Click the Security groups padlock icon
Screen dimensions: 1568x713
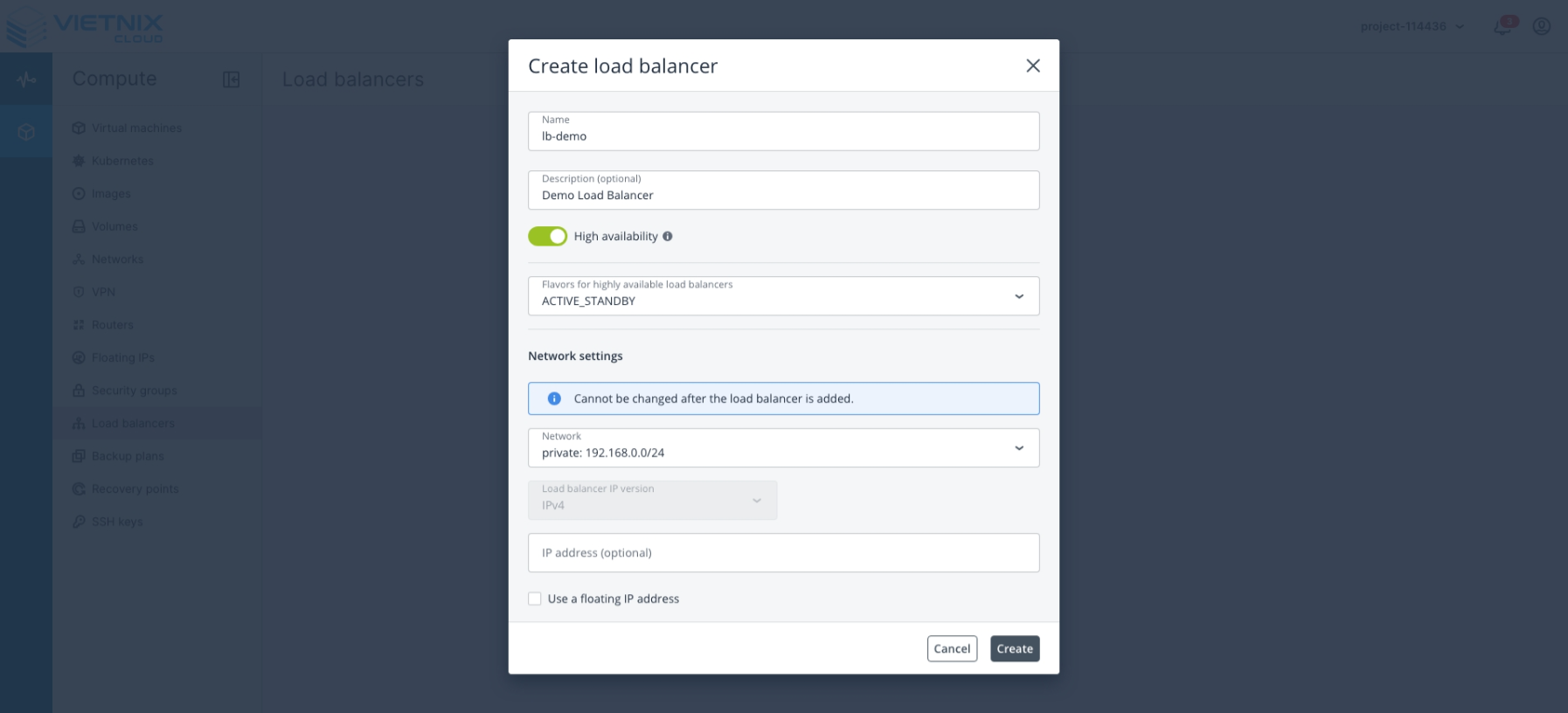79,390
